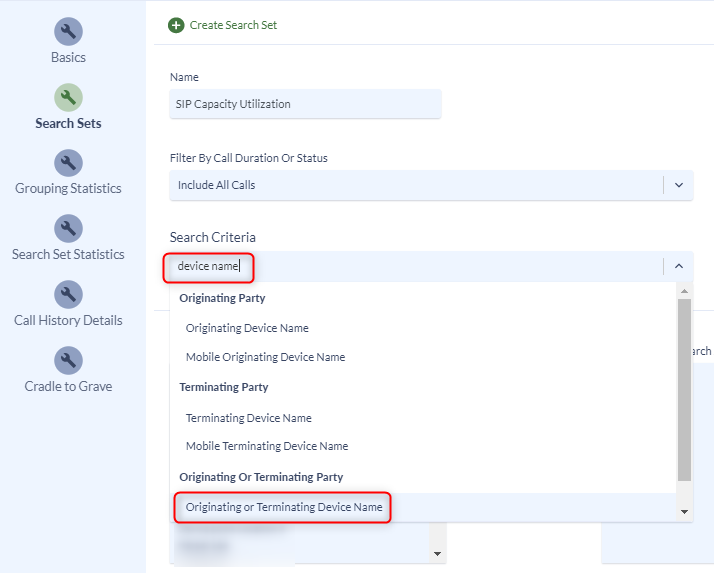Go to the Basics section label
The image size is (714, 573).
pos(68,57)
